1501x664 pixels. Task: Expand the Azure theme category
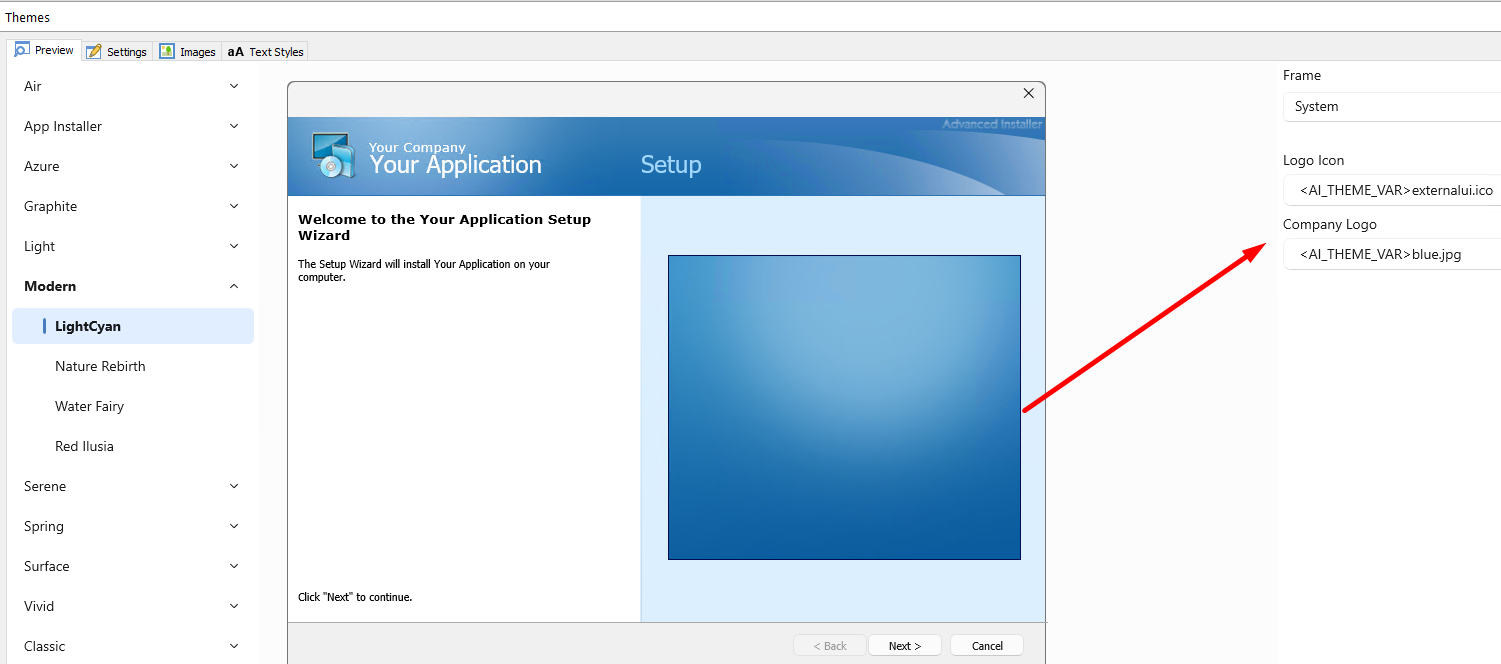234,166
